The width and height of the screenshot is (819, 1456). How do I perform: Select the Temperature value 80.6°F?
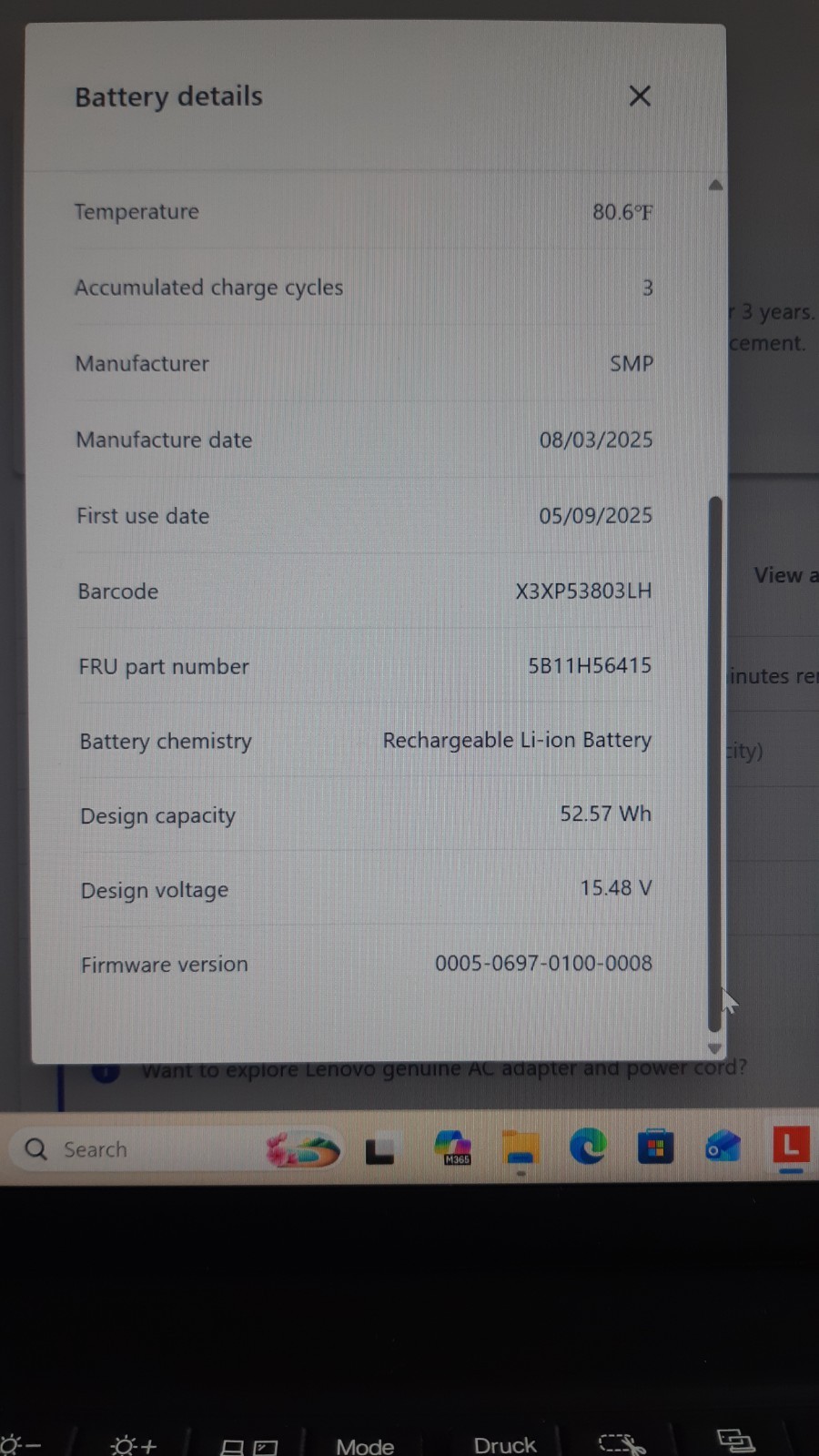622,212
